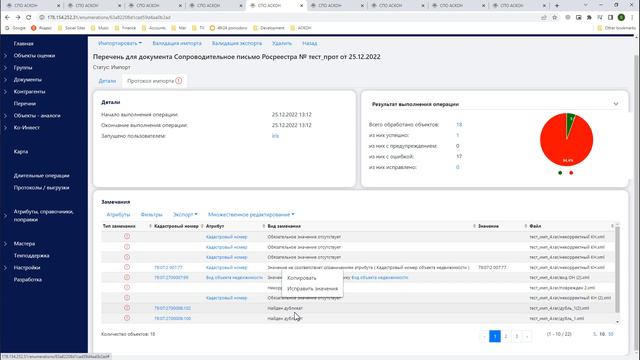The width and height of the screenshot is (640, 360).
Task: Click error icon in the дубль_1(2).xml row
Action: pyautogui.click(x=127, y=308)
